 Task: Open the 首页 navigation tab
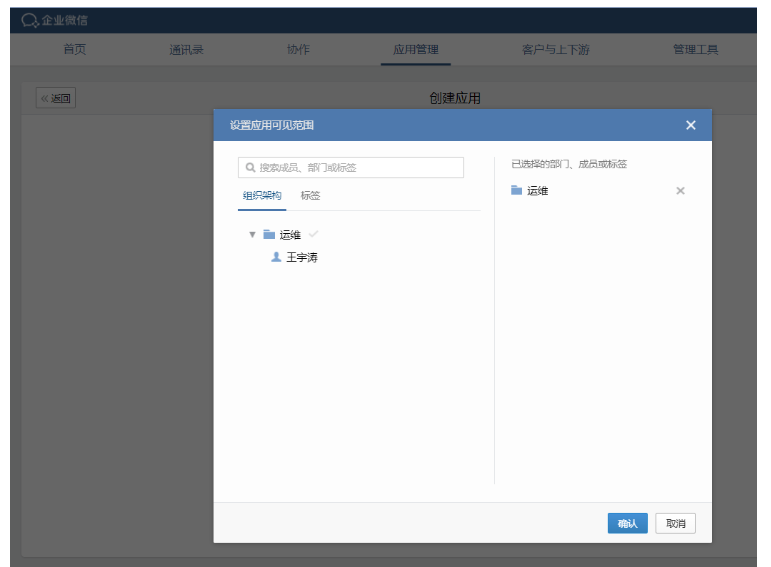pos(75,49)
